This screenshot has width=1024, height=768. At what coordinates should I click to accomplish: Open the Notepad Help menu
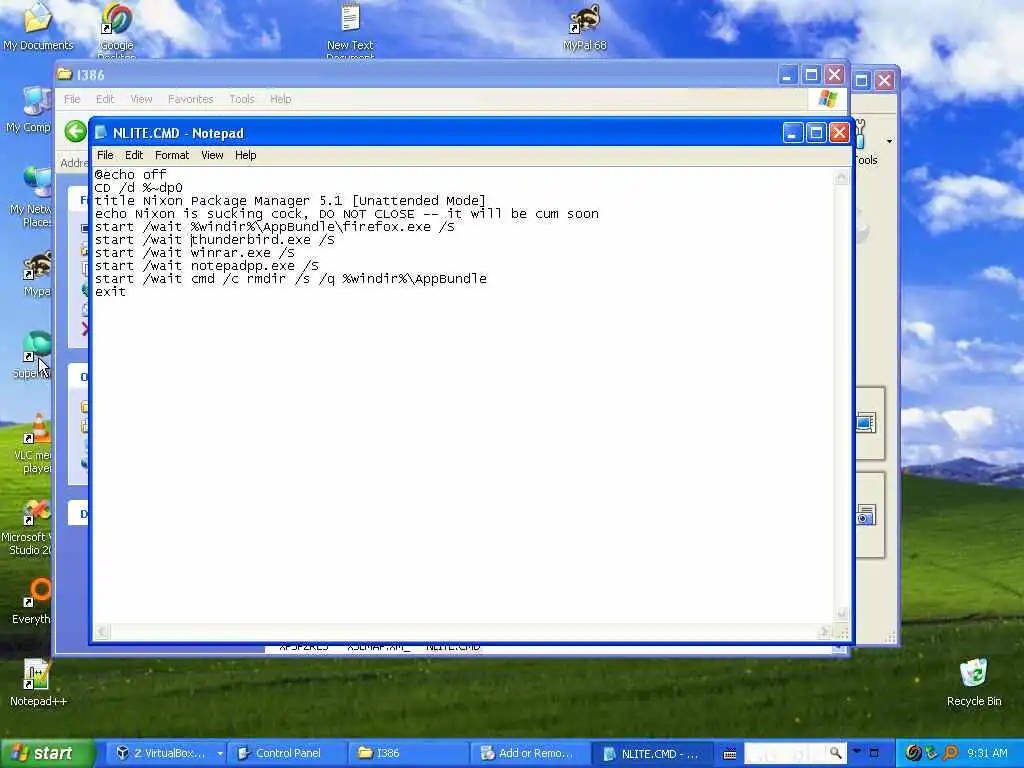coord(246,155)
